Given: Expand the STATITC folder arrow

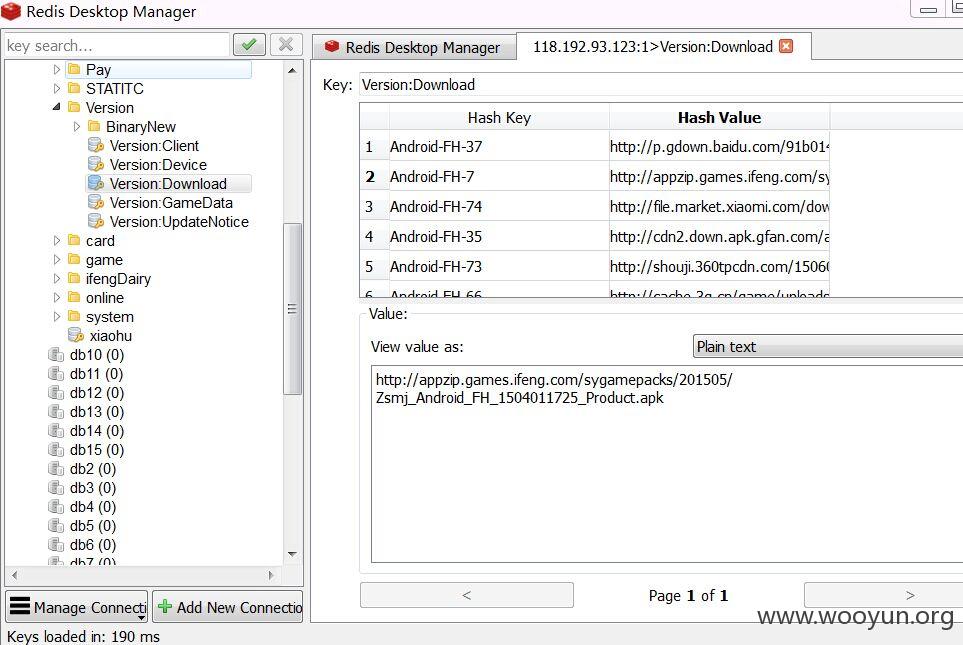Looking at the screenshot, I should [57, 88].
